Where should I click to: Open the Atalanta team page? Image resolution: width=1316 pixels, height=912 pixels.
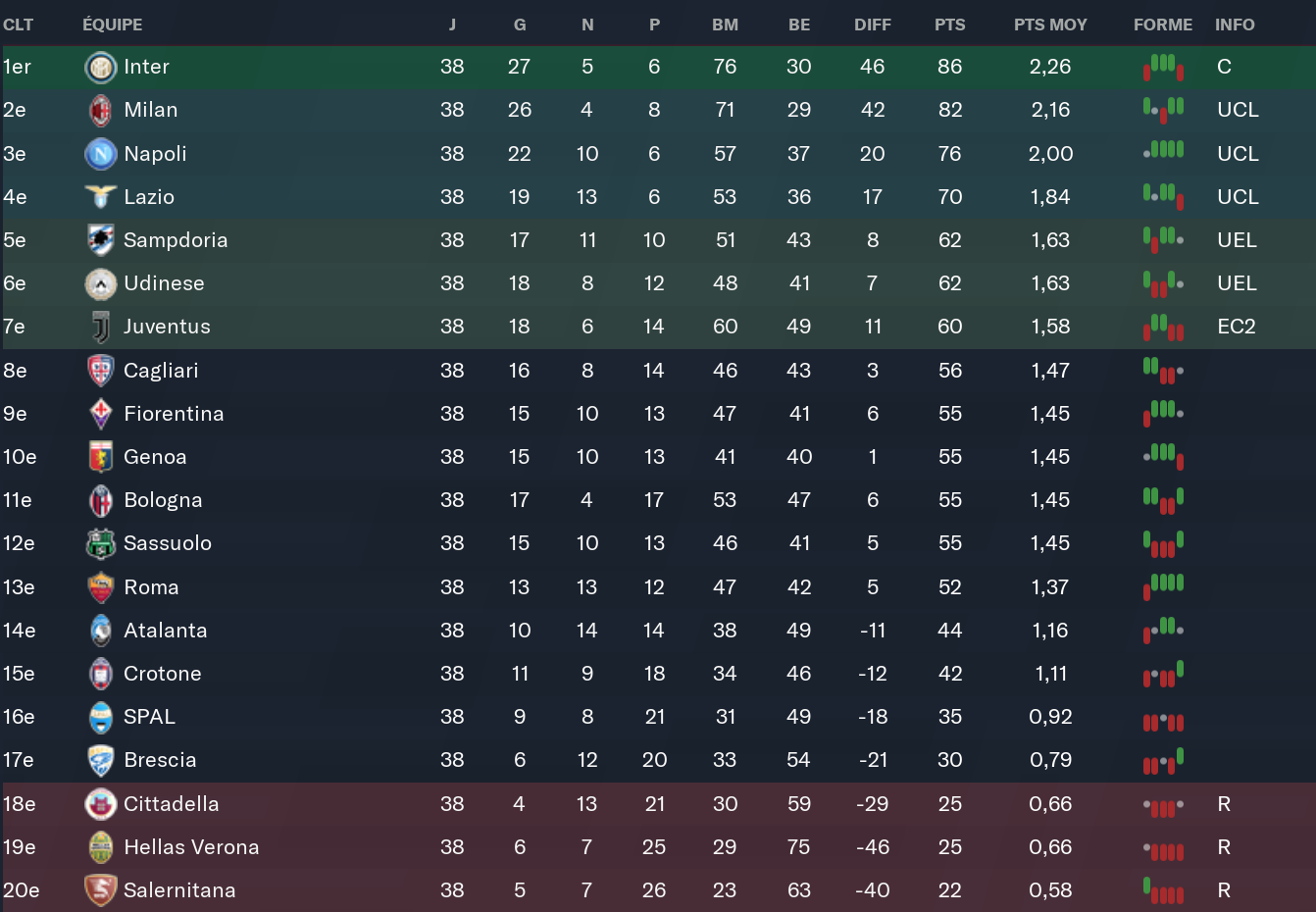[x=165, y=631]
